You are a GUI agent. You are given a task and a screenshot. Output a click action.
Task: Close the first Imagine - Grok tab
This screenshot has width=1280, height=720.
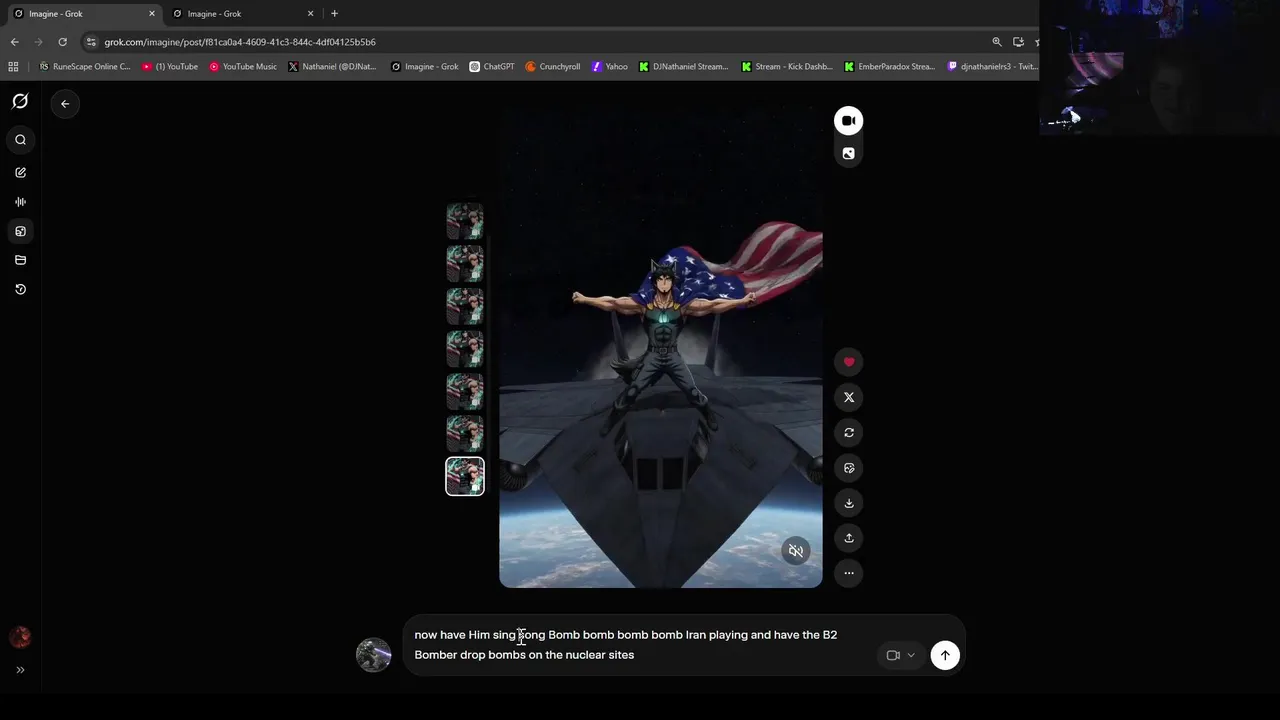[x=152, y=14]
